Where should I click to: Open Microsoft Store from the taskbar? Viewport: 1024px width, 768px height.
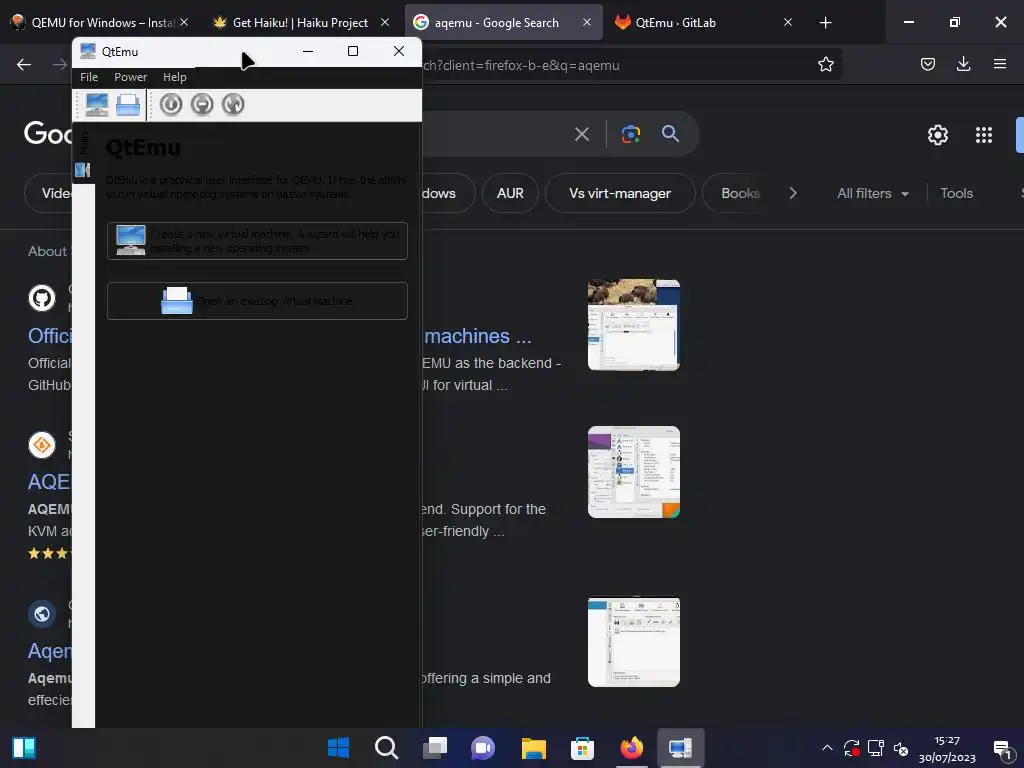pyautogui.click(x=582, y=748)
